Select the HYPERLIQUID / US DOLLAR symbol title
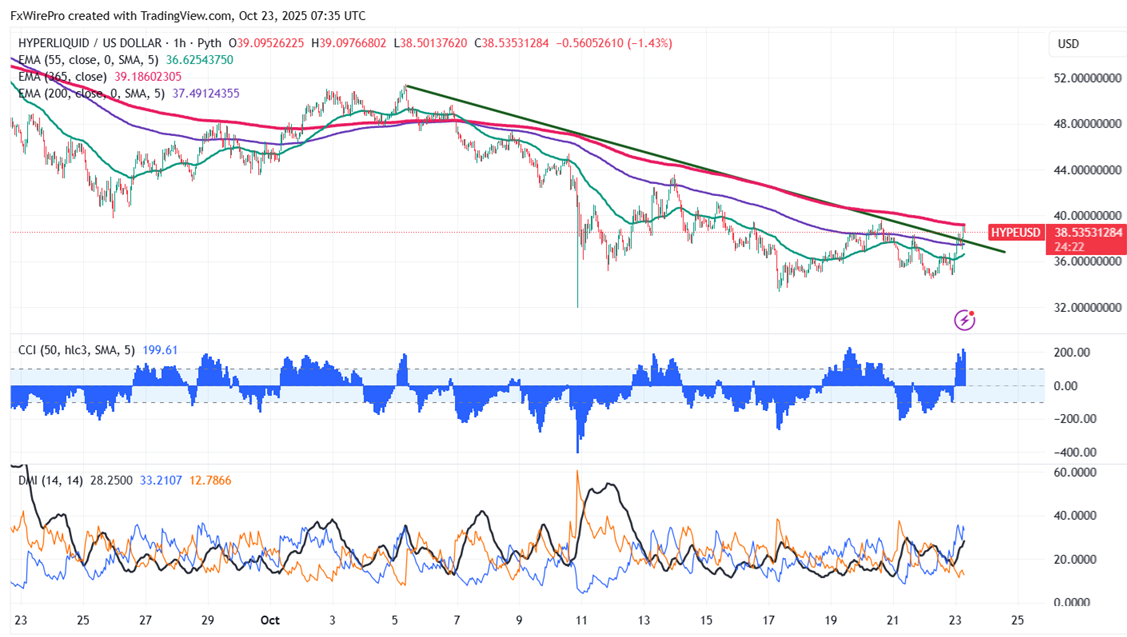Screen dimensions: 1127x637 pos(90,43)
